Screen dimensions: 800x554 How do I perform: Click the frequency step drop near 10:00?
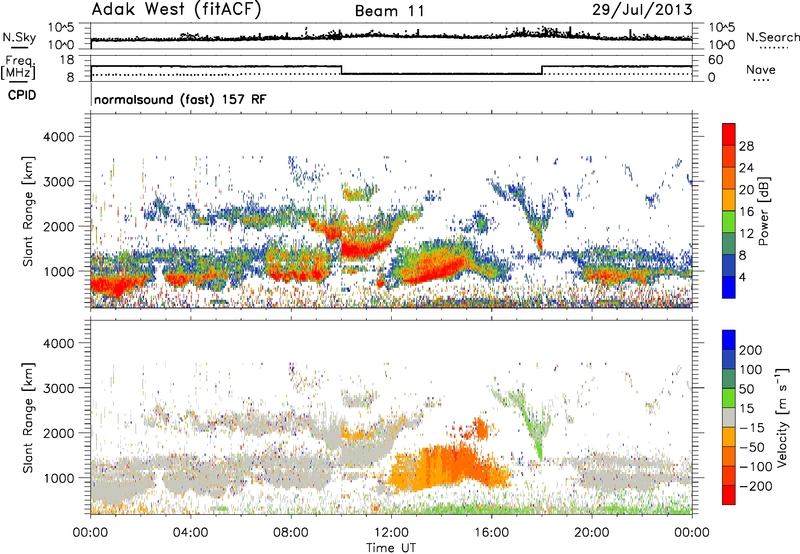coord(341,70)
